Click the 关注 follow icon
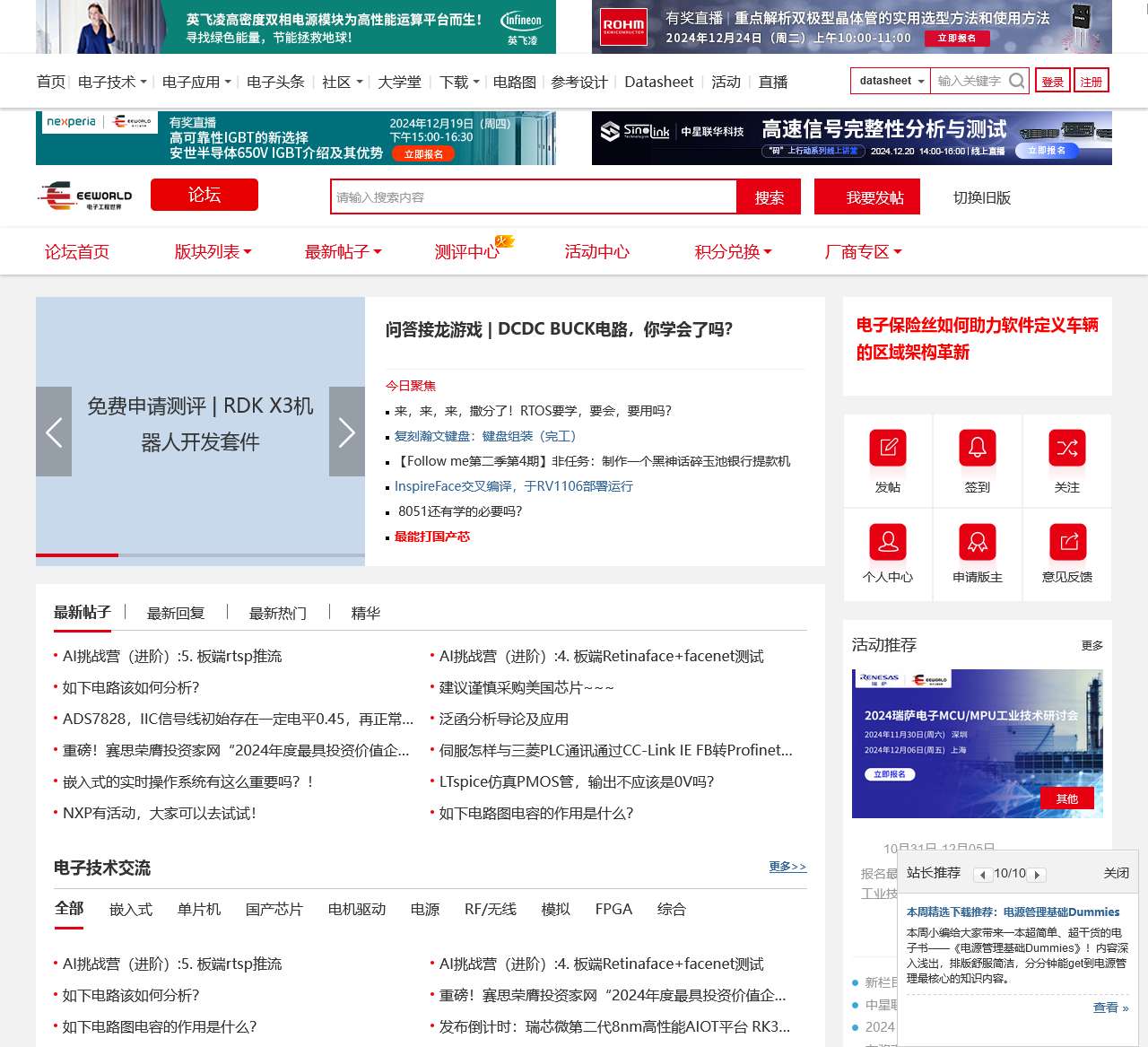The width and height of the screenshot is (1148, 1047). (x=1067, y=448)
